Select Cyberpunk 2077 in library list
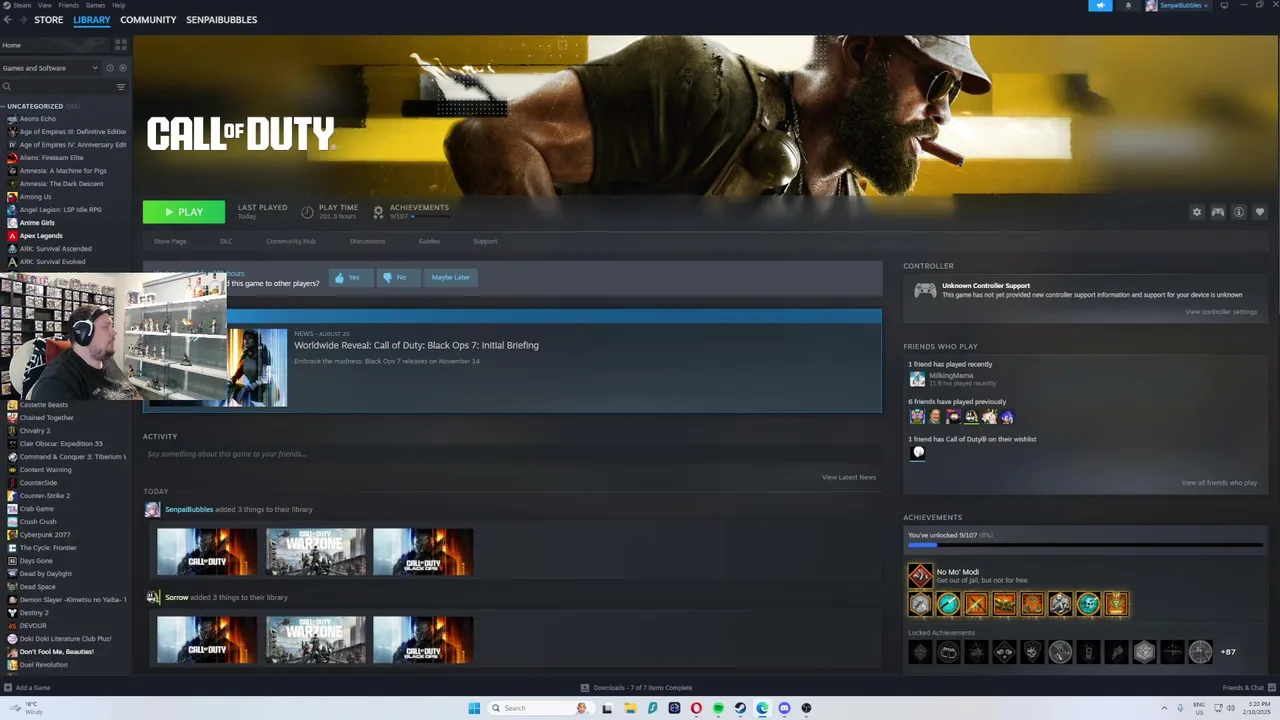This screenshot has height=720, width=1280. point(45,535)
